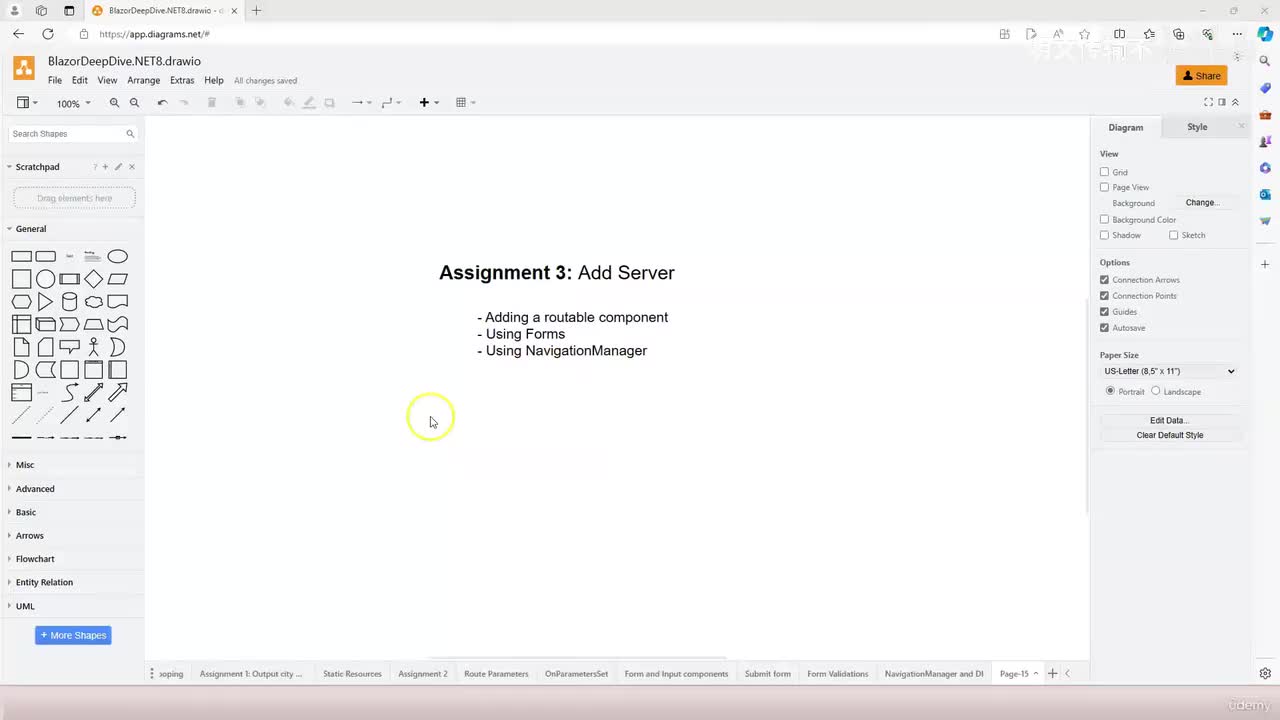Expand the Advanced shape library
The image size is (1280, 720).
pyautogui.click(x=35, y=489)
